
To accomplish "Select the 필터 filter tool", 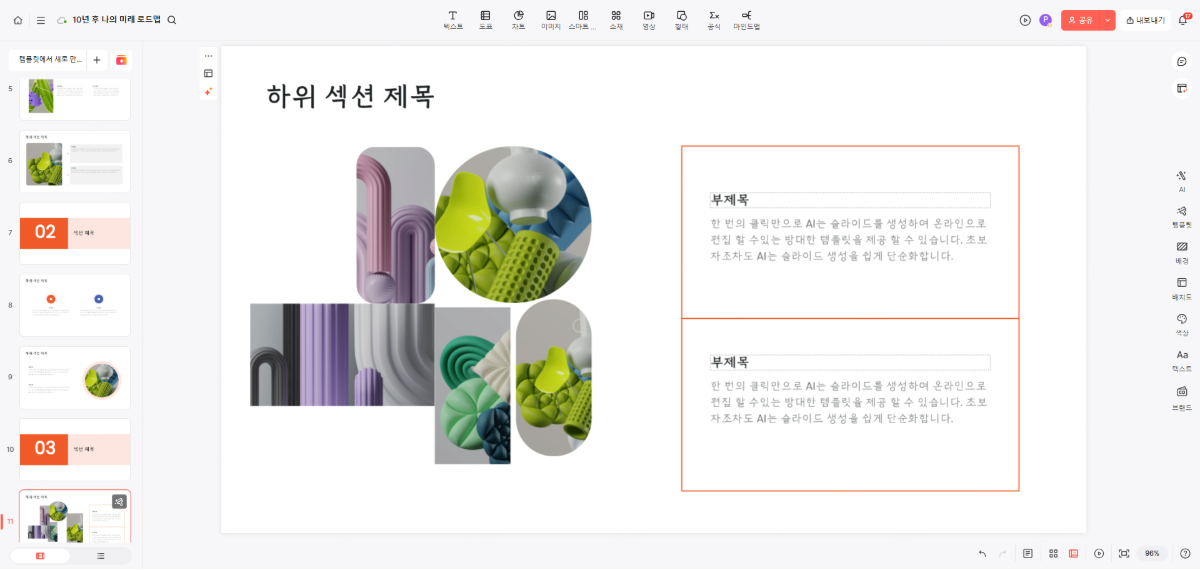I will click(x=681, y=20).
